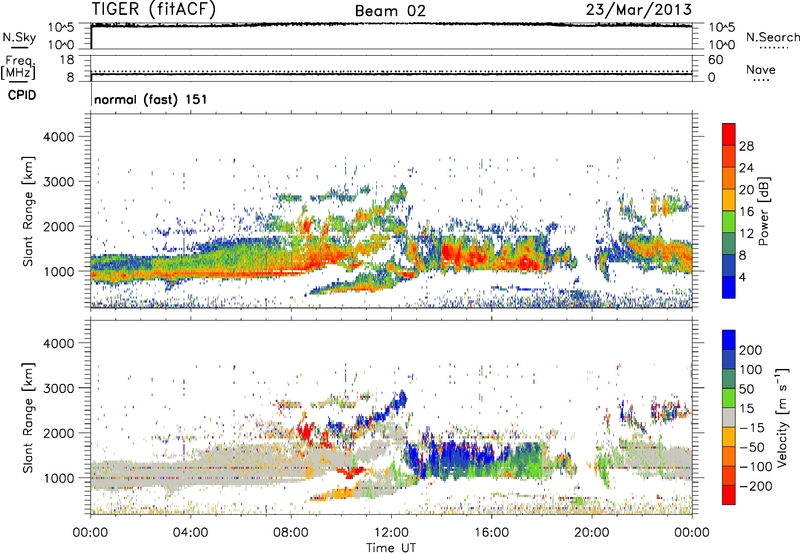Click the 'Power [dB]' colorbar label

[x=764, y=211]
